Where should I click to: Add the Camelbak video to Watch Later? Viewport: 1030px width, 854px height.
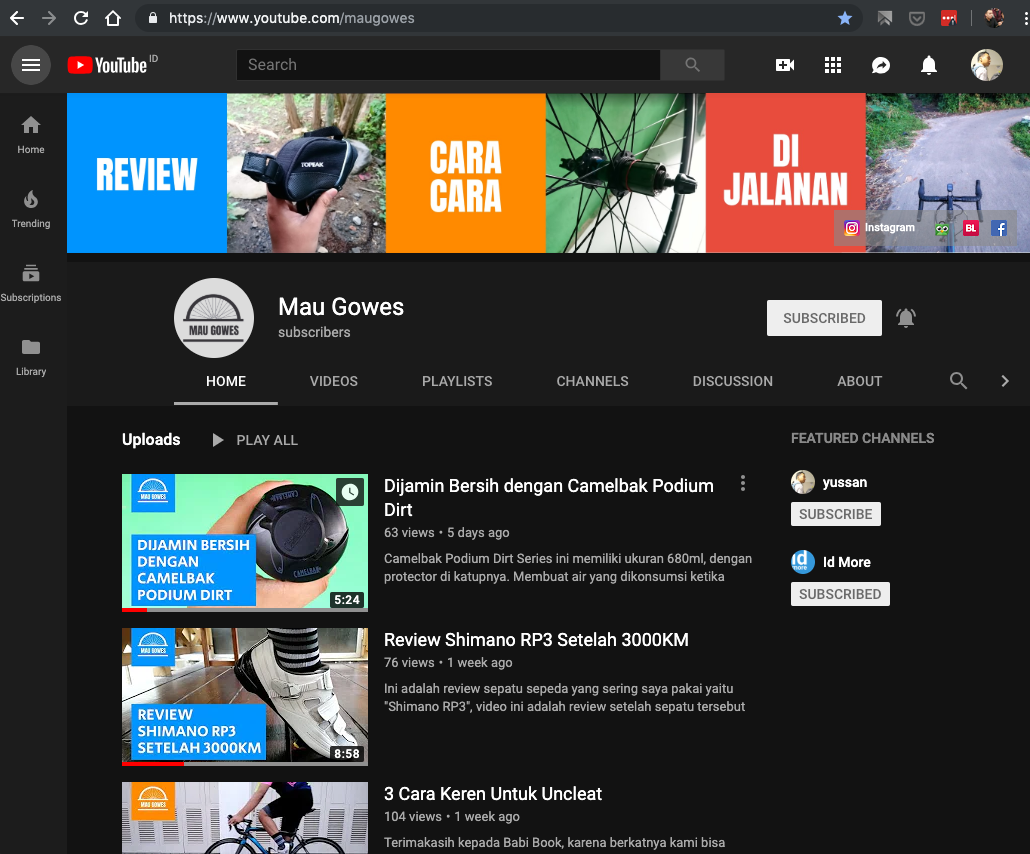tap(350, 491)
